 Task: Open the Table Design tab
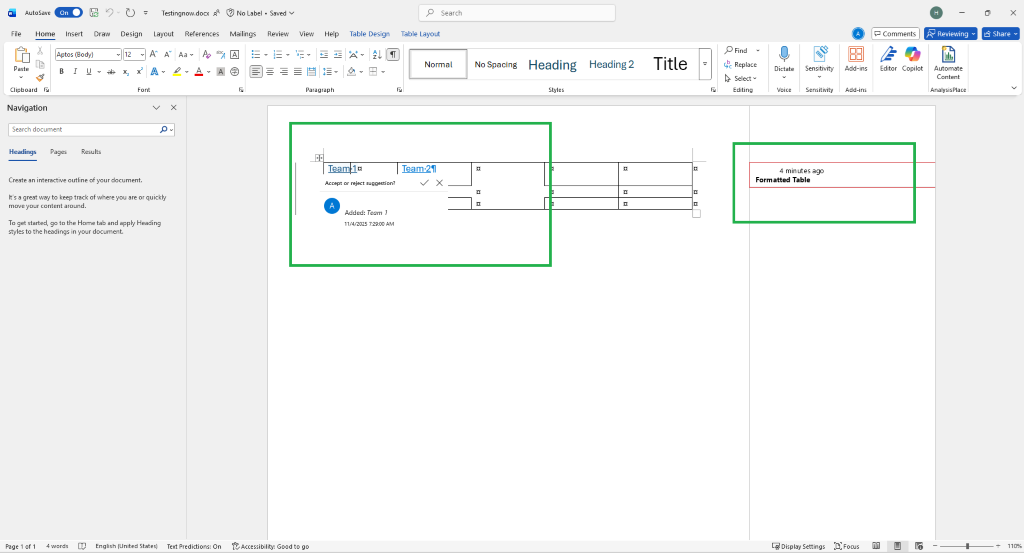click(369, 34)
